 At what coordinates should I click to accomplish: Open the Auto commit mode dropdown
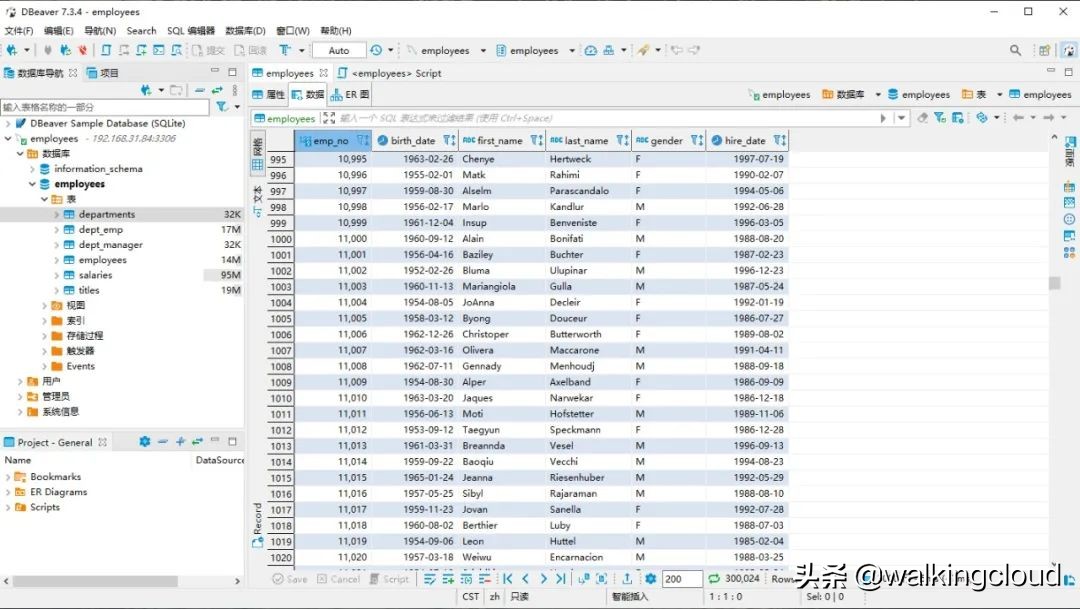coord(338,48)
